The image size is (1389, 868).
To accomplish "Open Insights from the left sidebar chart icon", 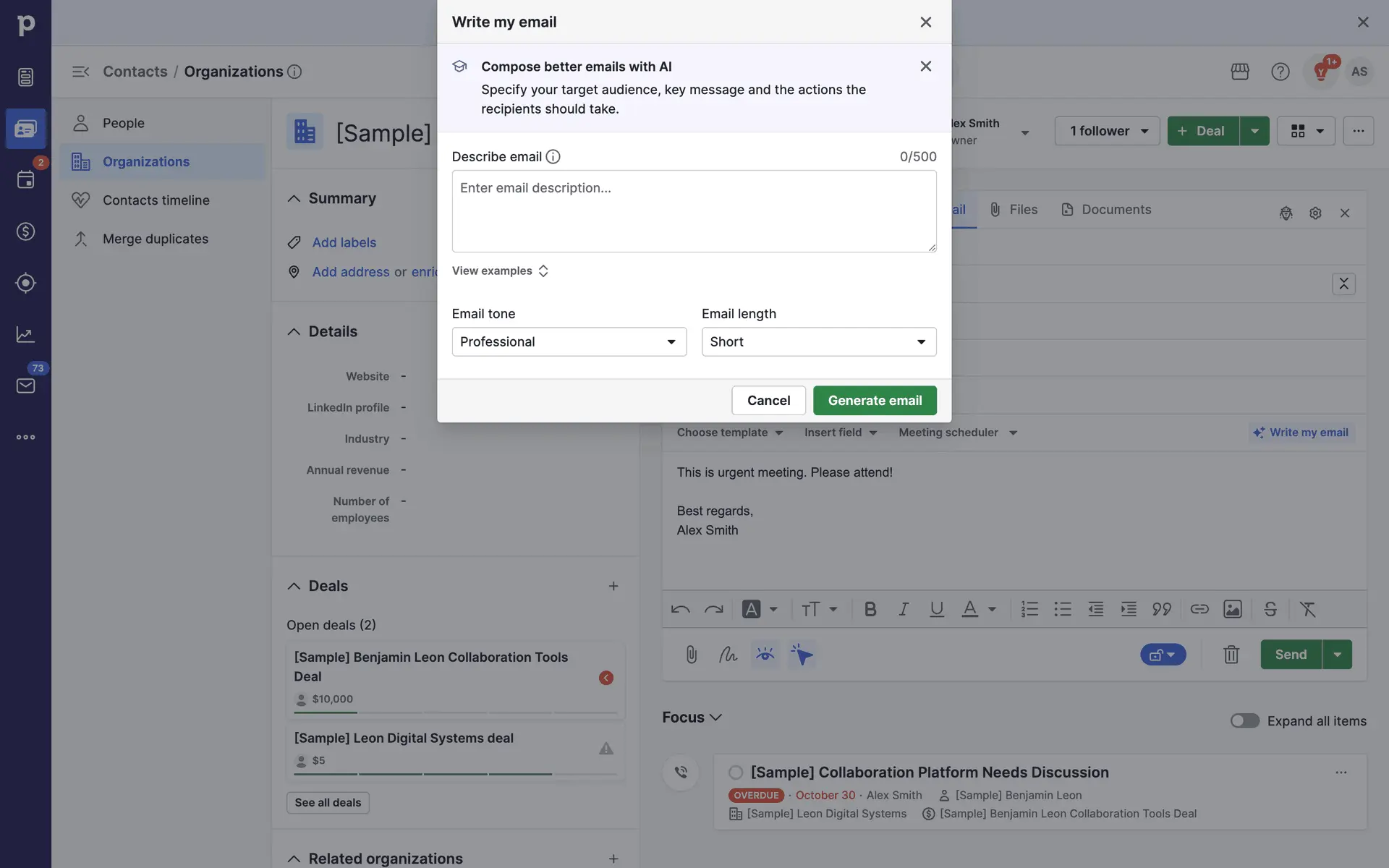I will pos(25,334).
